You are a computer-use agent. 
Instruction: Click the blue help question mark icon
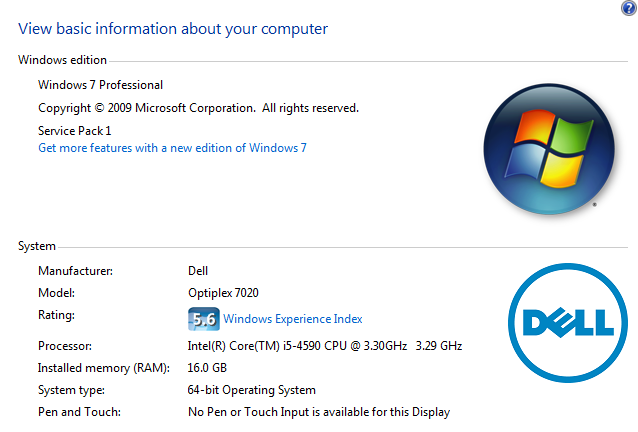627,7
